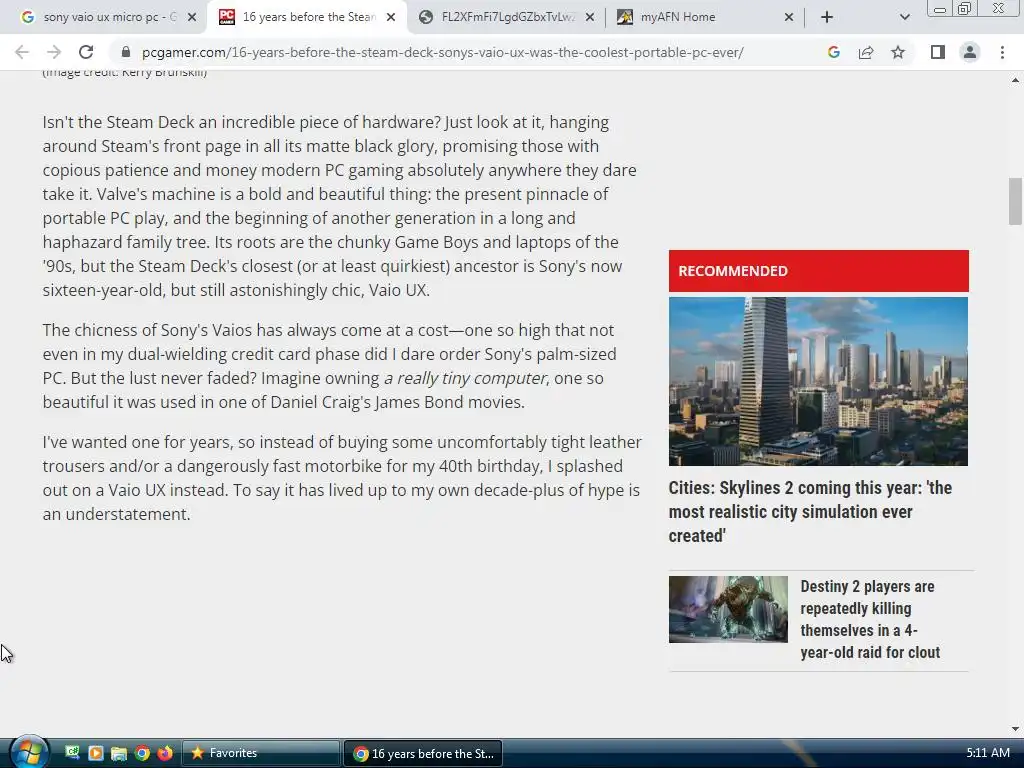Viewport: 1024px width, 768px height.
Task: Open the Destiny 2 players headline link
Action: pos(870,619)
